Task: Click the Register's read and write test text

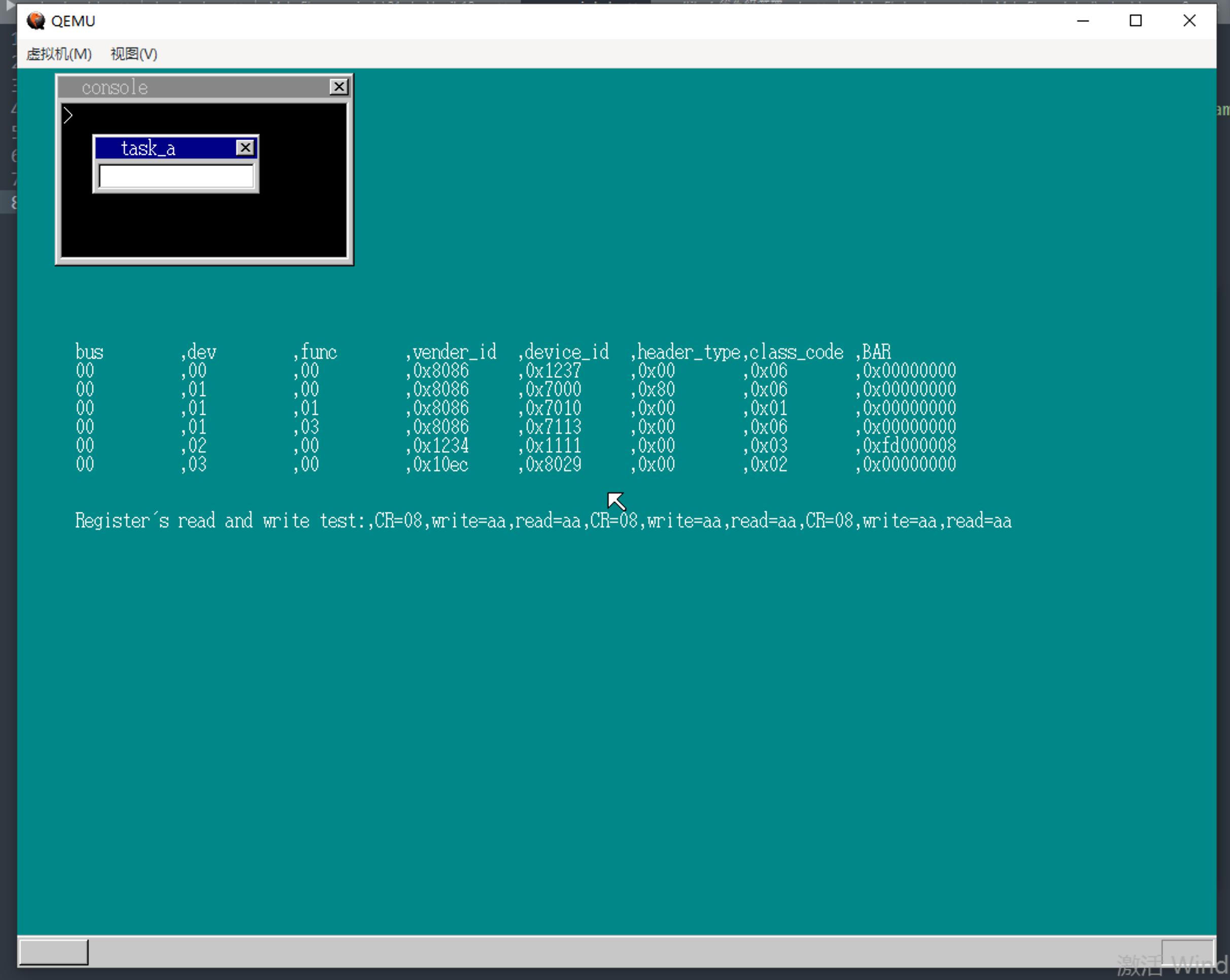Action: point(220,521)
